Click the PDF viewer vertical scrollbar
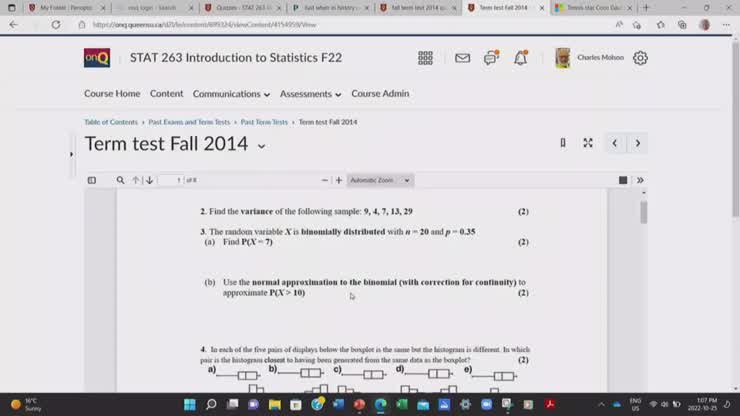The height and width of the screenshot is (416, 740). pyautogui.click(x=643, y=212)
